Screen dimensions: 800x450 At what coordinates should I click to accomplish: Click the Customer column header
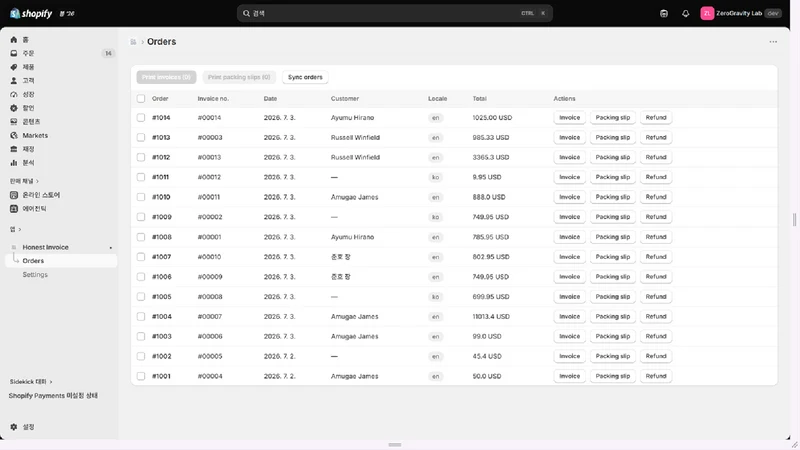(344, 98)
